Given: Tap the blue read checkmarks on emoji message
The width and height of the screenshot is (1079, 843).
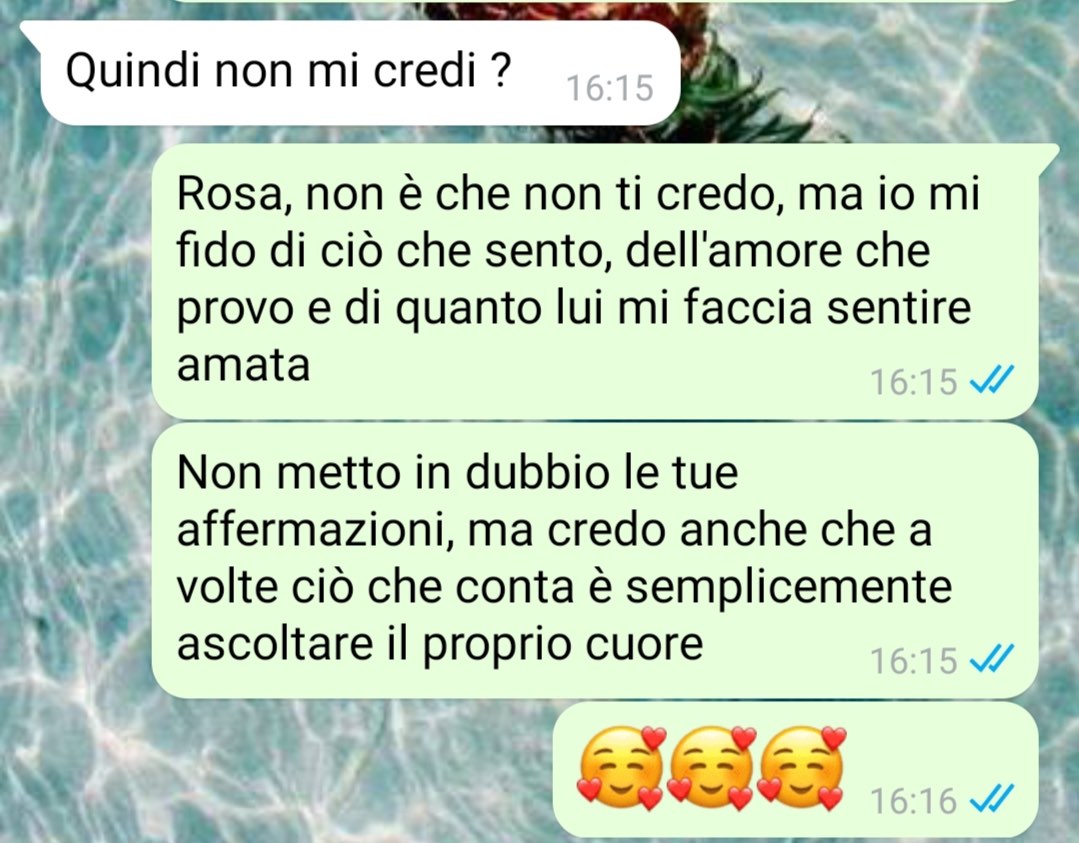Looking at the screenshot, I should pyautogui.click(x=992, y=800).
